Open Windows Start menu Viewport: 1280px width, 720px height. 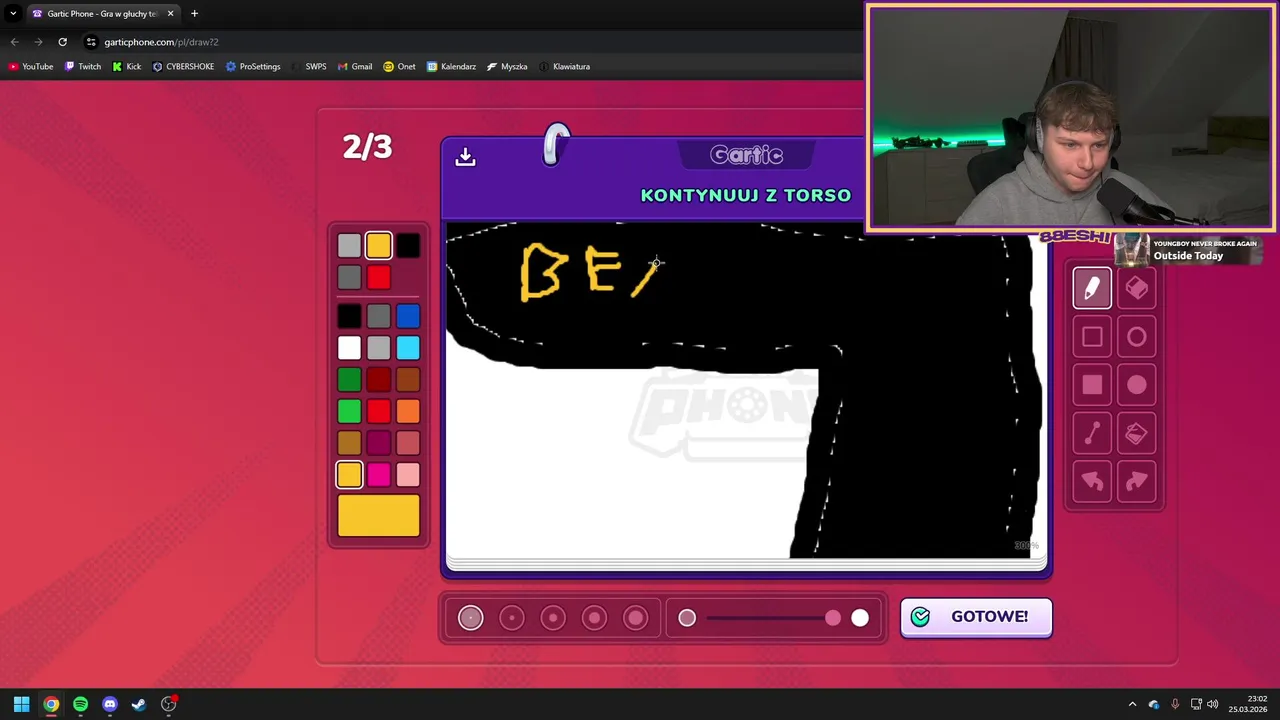pos(21,704)
